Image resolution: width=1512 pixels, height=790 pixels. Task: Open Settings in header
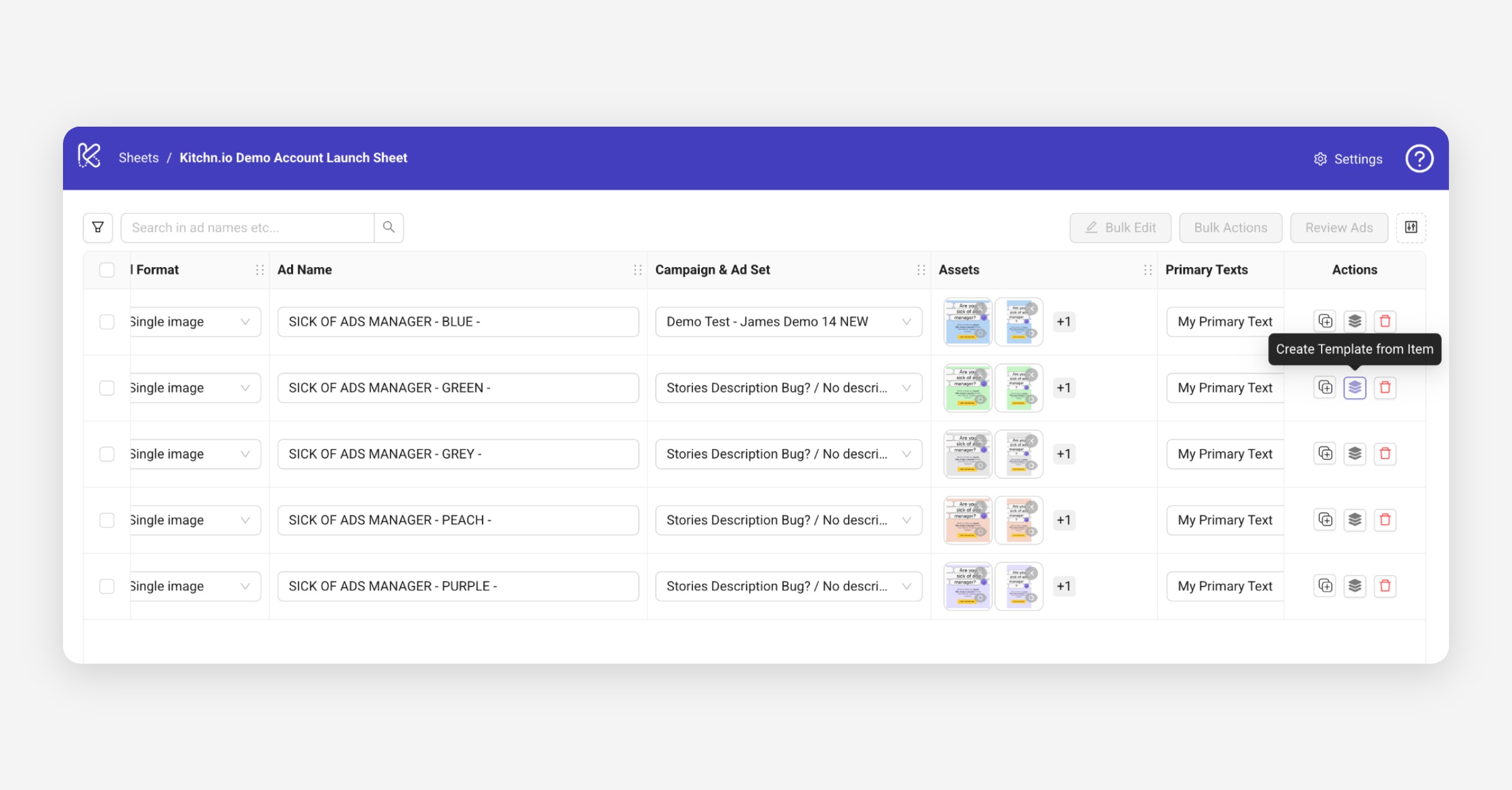click(x=1348, y=159)
